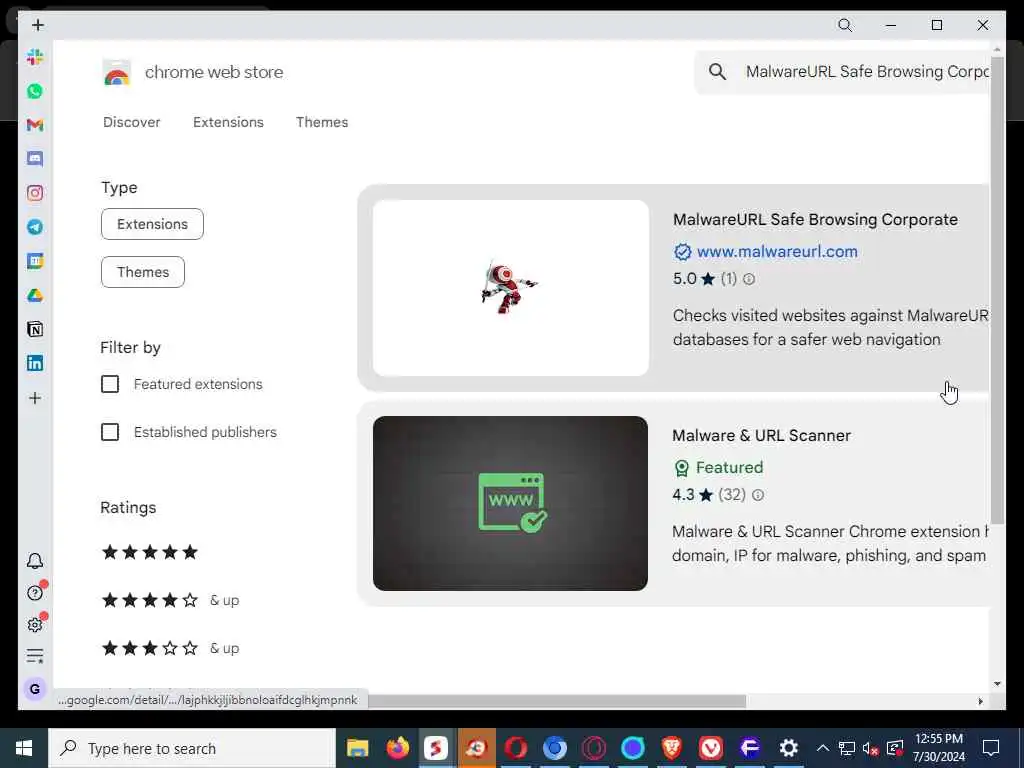
Task: Click the muted volume tray icon
Action: click(x=871, y=748)
